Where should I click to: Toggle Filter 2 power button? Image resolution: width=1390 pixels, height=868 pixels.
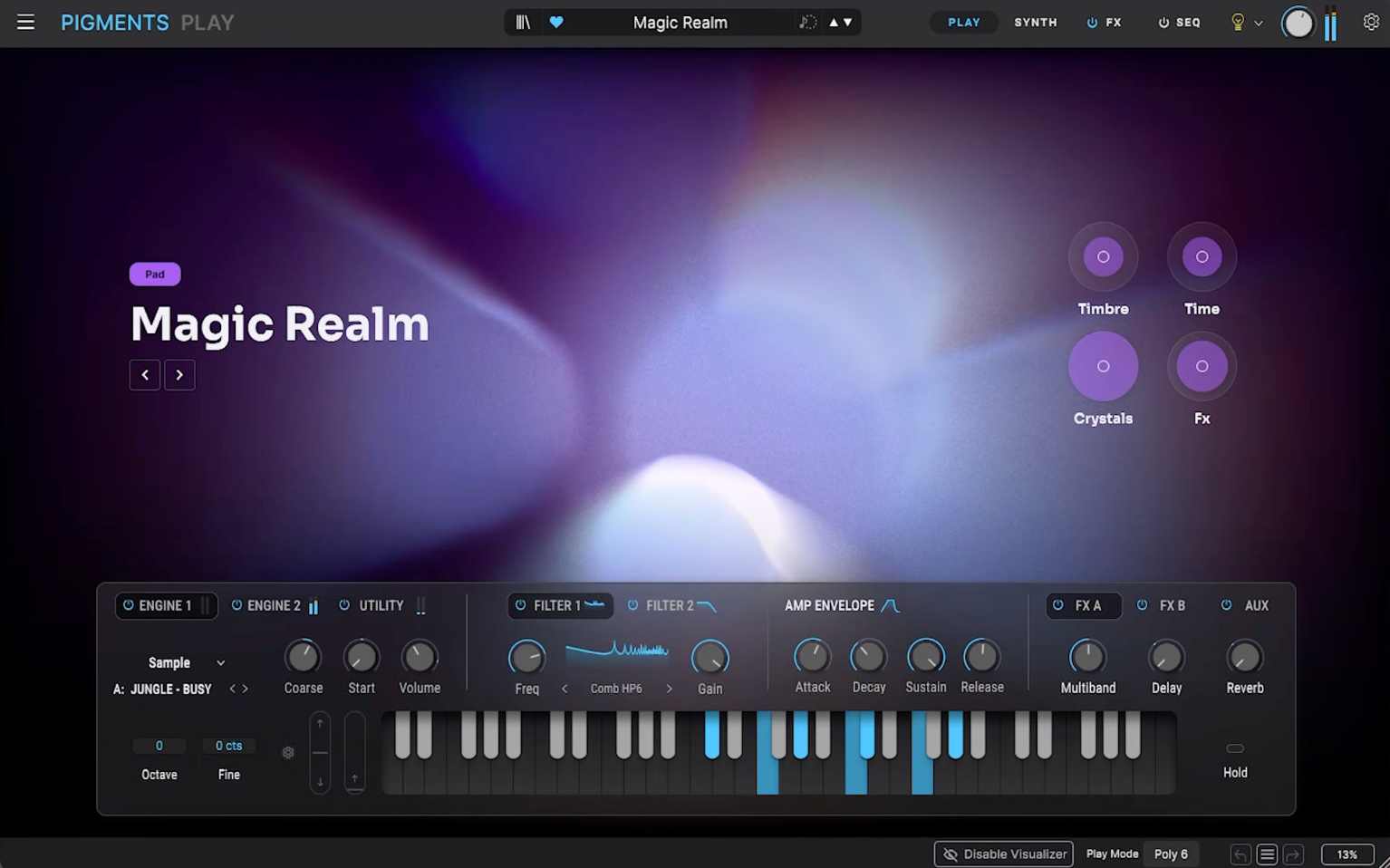[x=632, y=605]
